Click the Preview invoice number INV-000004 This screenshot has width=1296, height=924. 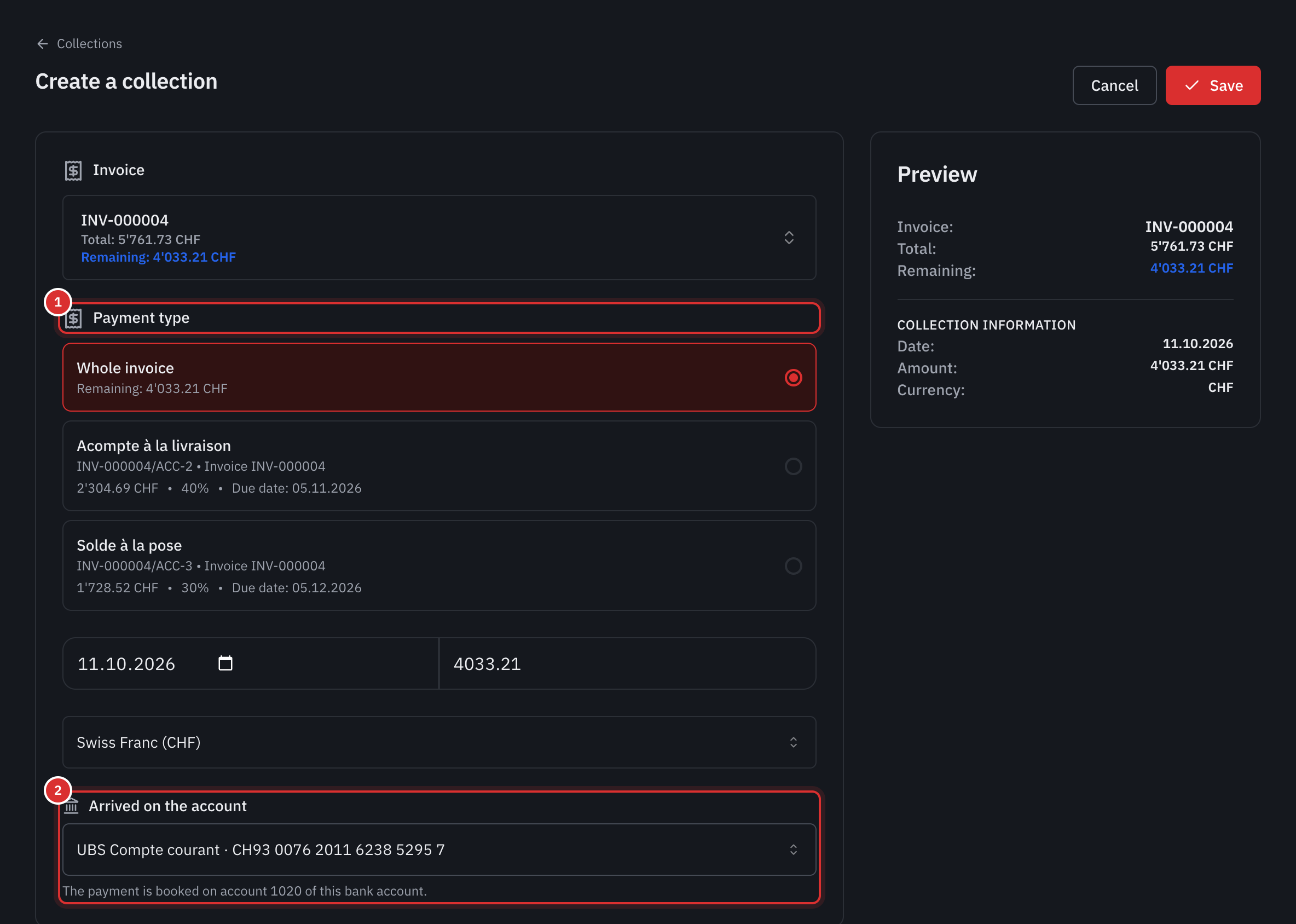click(1189, 227)
